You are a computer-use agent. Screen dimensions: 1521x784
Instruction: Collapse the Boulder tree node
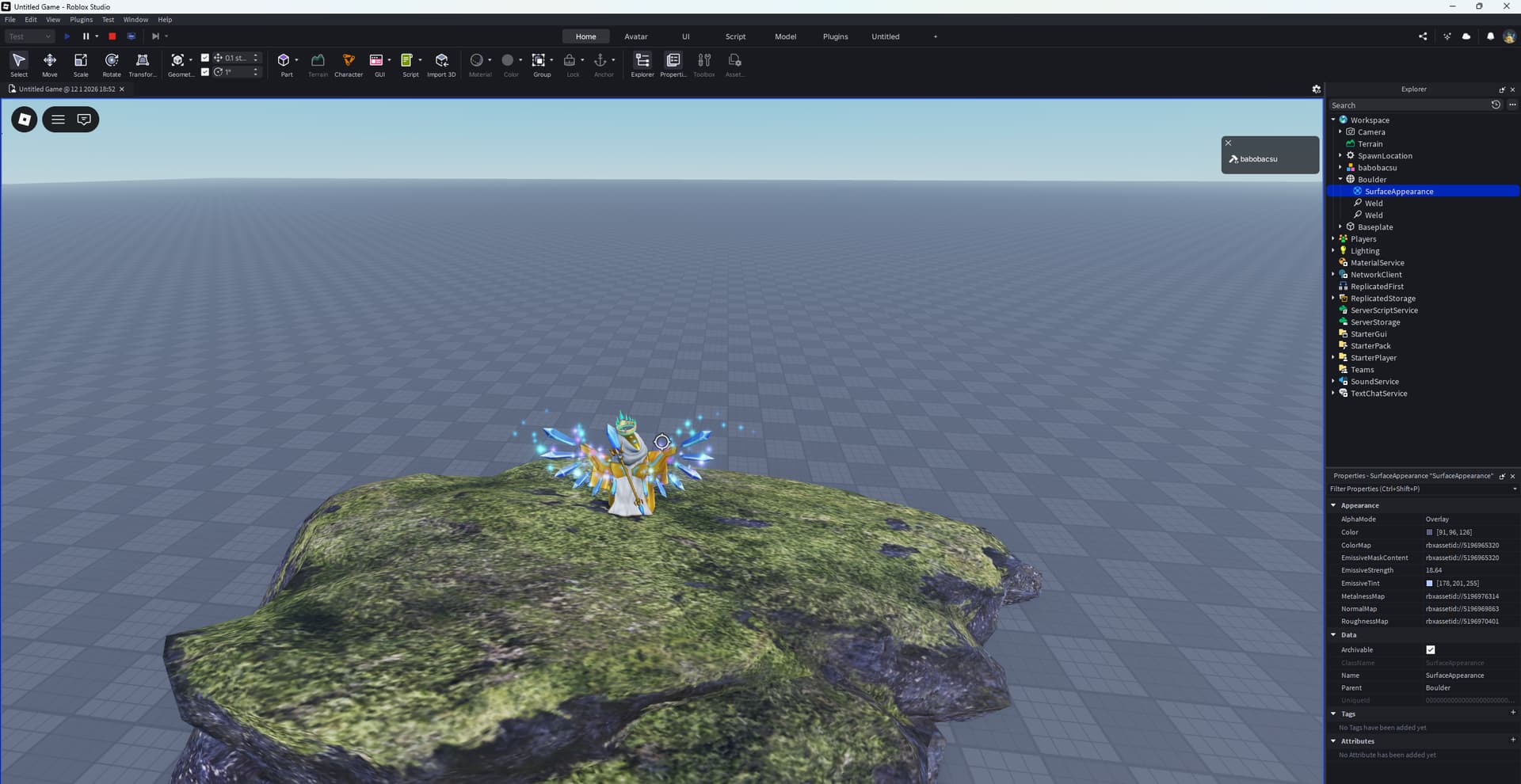tap(1340, 180)
